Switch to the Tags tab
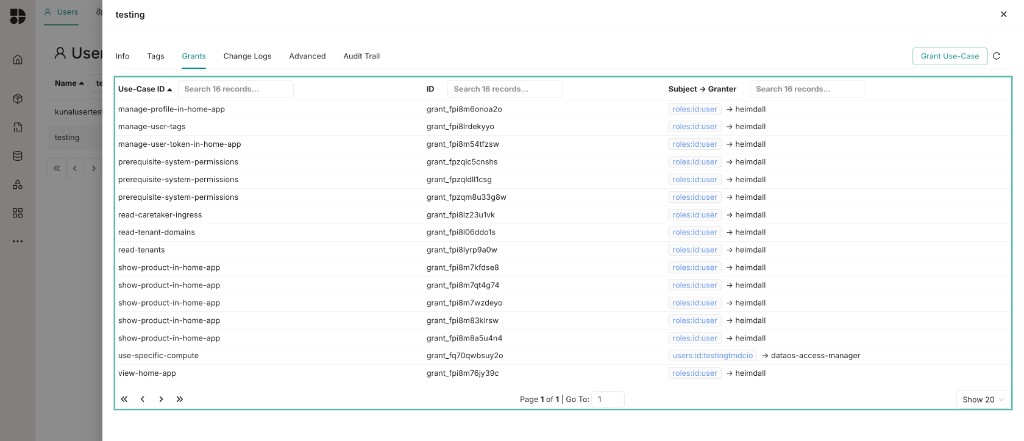The width and height of the screenshot is (1024, 441). [x=155, y=56]
